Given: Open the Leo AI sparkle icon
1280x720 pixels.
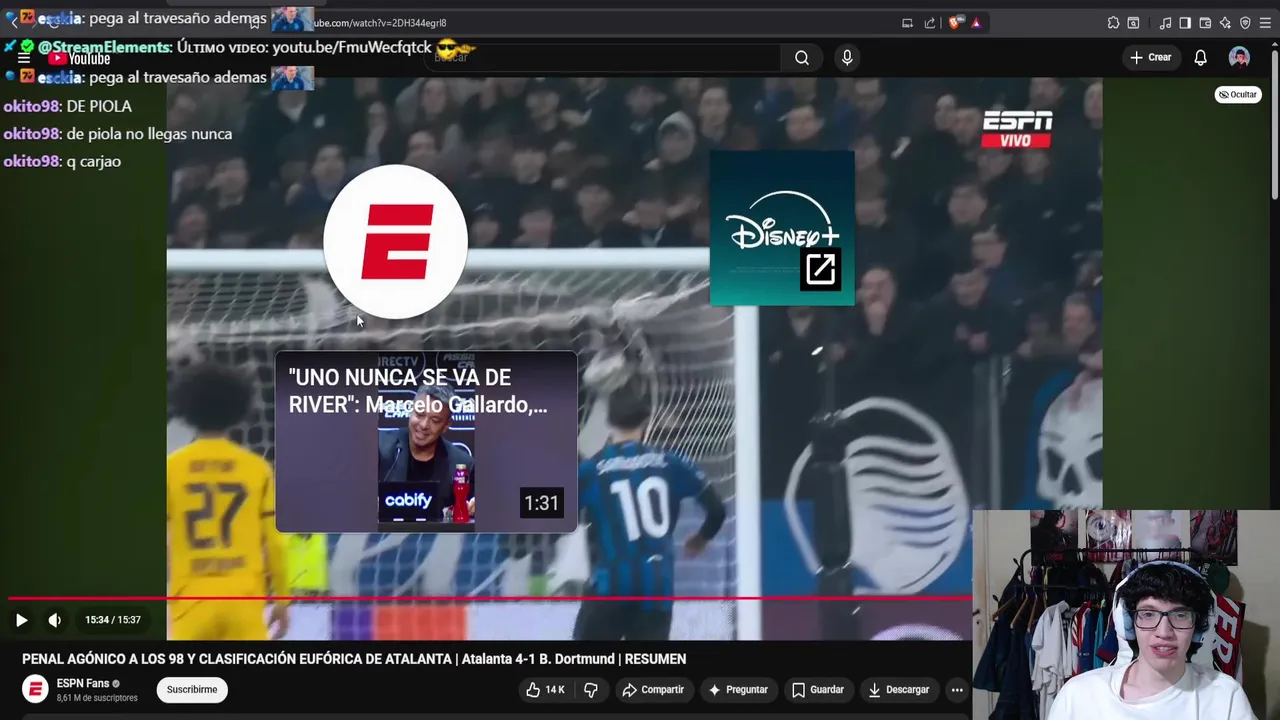Looking at the screenshot, I should (1225, 23).
